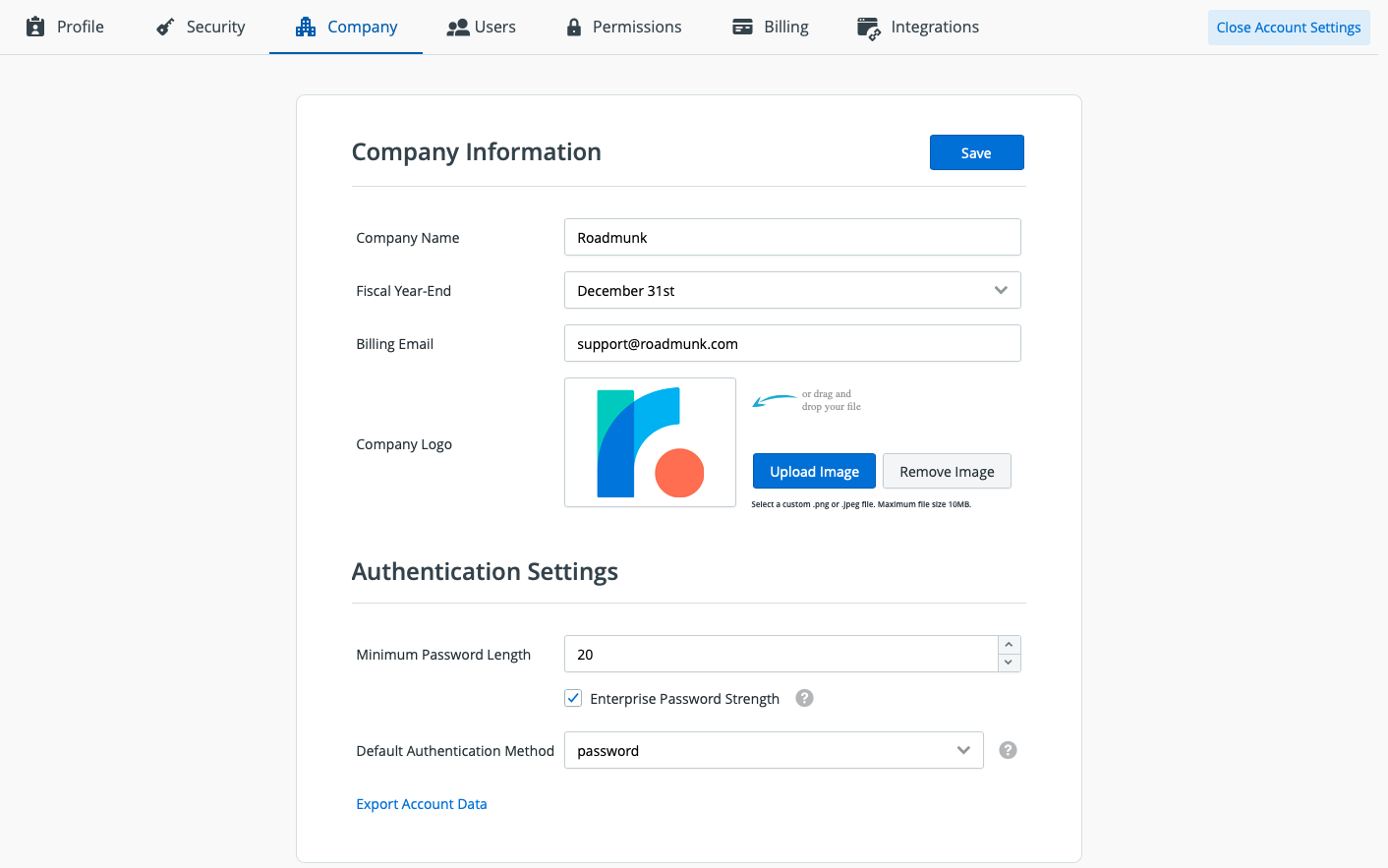Click the Users people icon
The image size is (1388, 868).
[457, 28]
